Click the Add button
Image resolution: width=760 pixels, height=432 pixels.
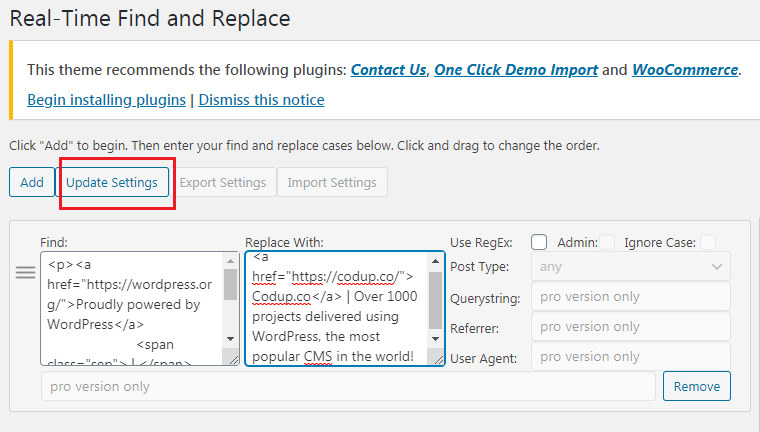point(32,182)
